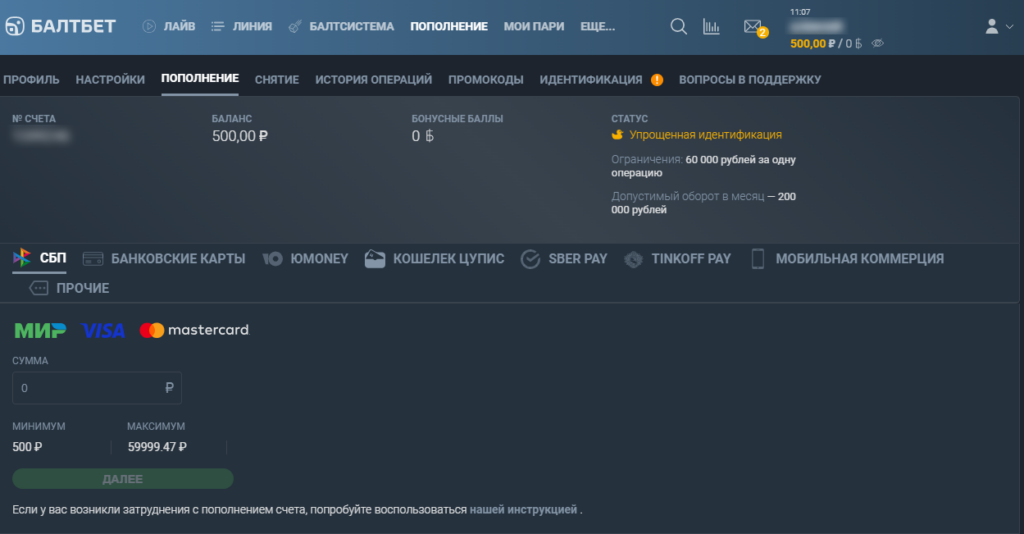Click the ЮMoney logo icon
The height and width of the screenshot is (534, 1024).
272,259
